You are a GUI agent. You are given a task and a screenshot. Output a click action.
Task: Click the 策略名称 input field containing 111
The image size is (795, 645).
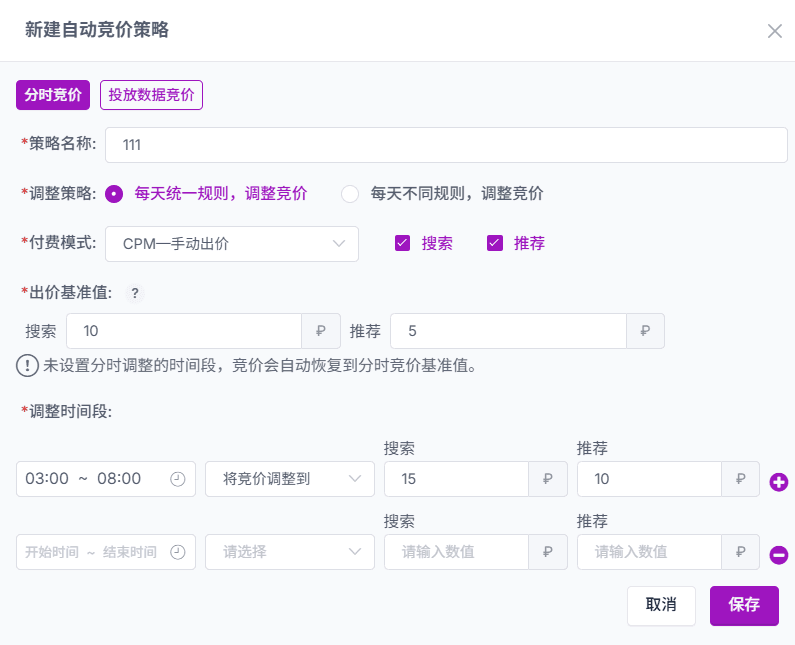[446, 145]
